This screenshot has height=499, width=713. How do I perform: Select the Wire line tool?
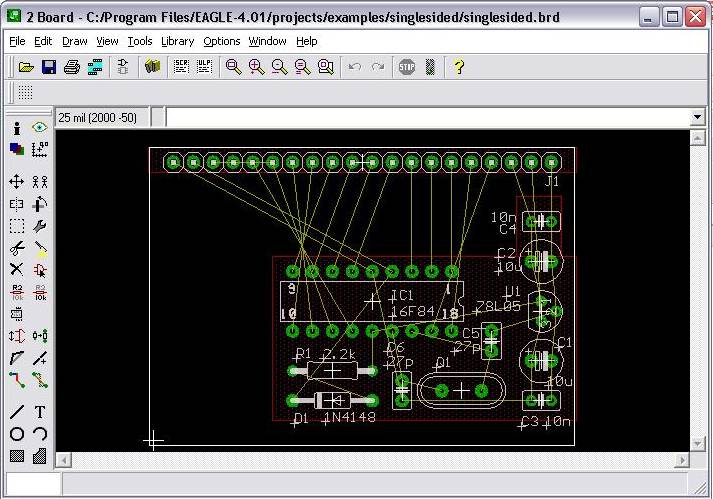coord(17,412)
